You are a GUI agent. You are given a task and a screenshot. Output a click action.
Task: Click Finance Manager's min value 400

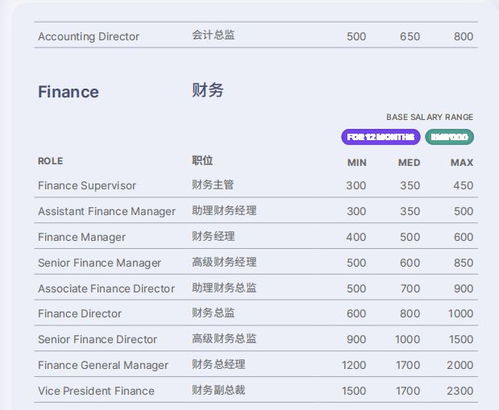[x=356, y=237]
